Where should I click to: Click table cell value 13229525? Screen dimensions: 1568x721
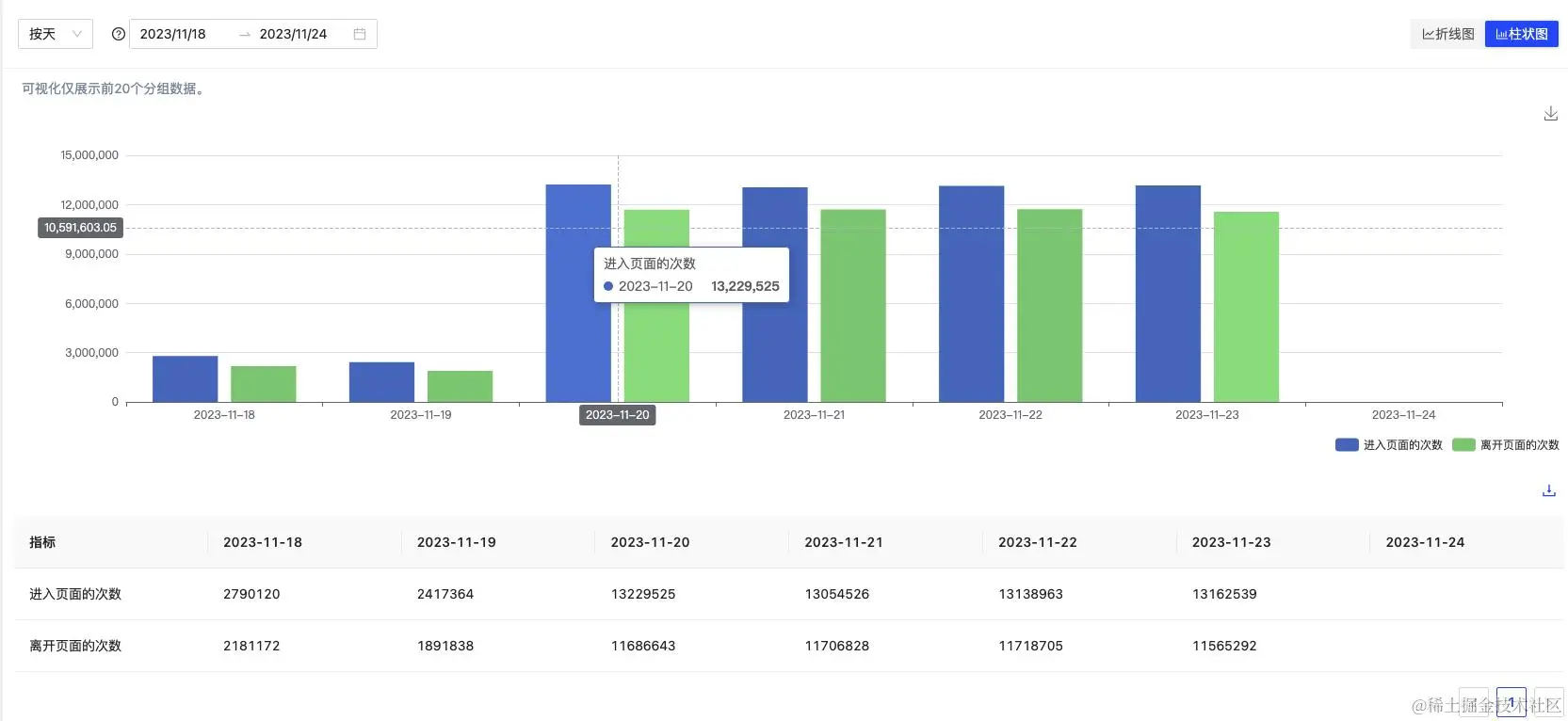[x=643, y=594]
